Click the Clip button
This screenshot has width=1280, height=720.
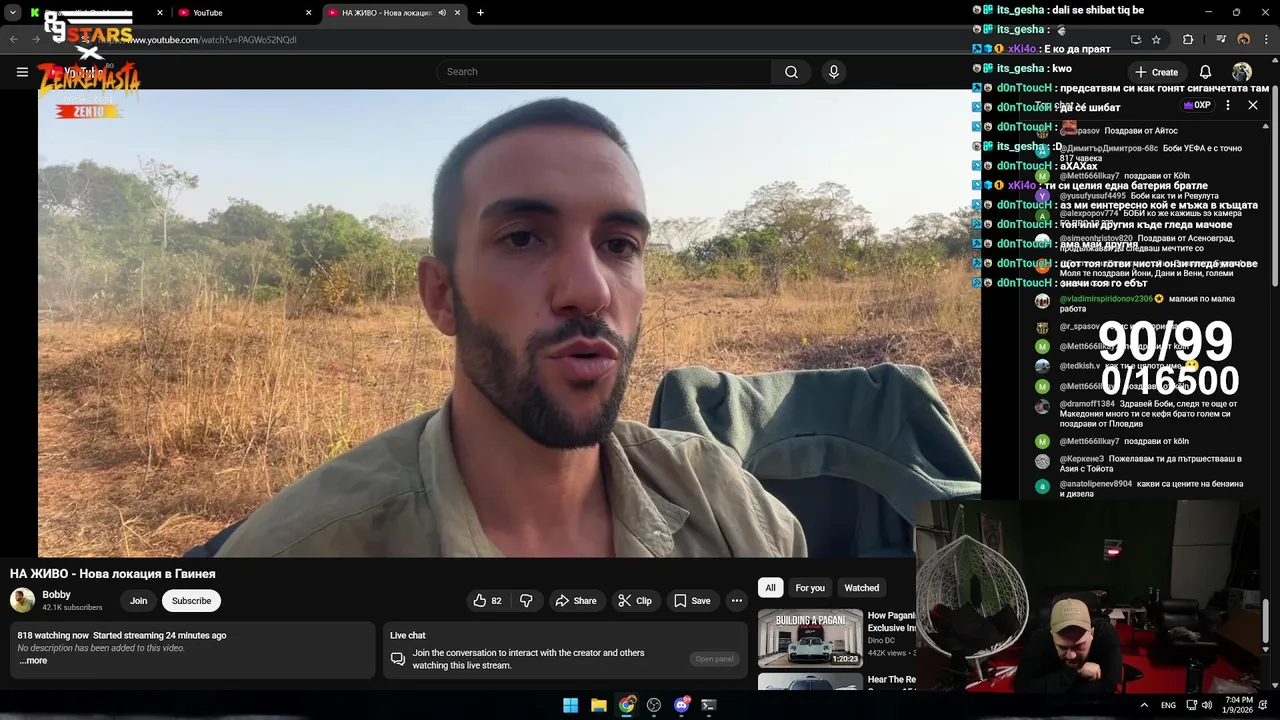[635, 601]
